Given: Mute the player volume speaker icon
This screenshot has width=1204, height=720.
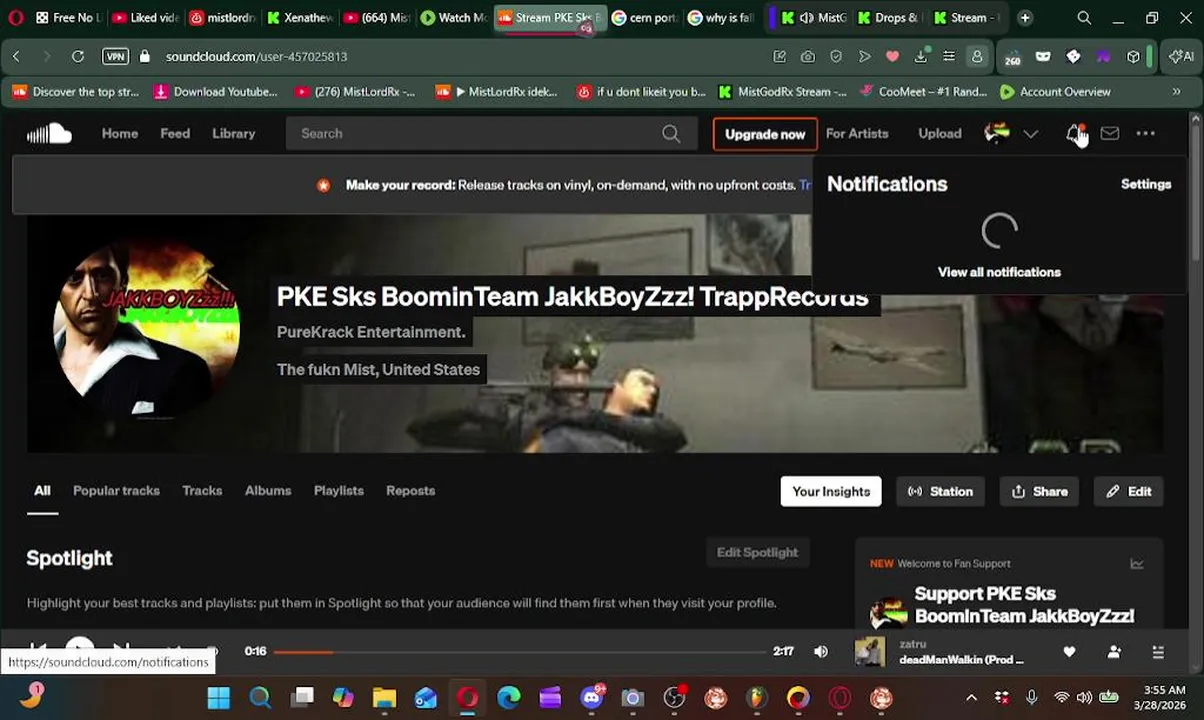Looking at the screenshot, I should coord(821,652).
